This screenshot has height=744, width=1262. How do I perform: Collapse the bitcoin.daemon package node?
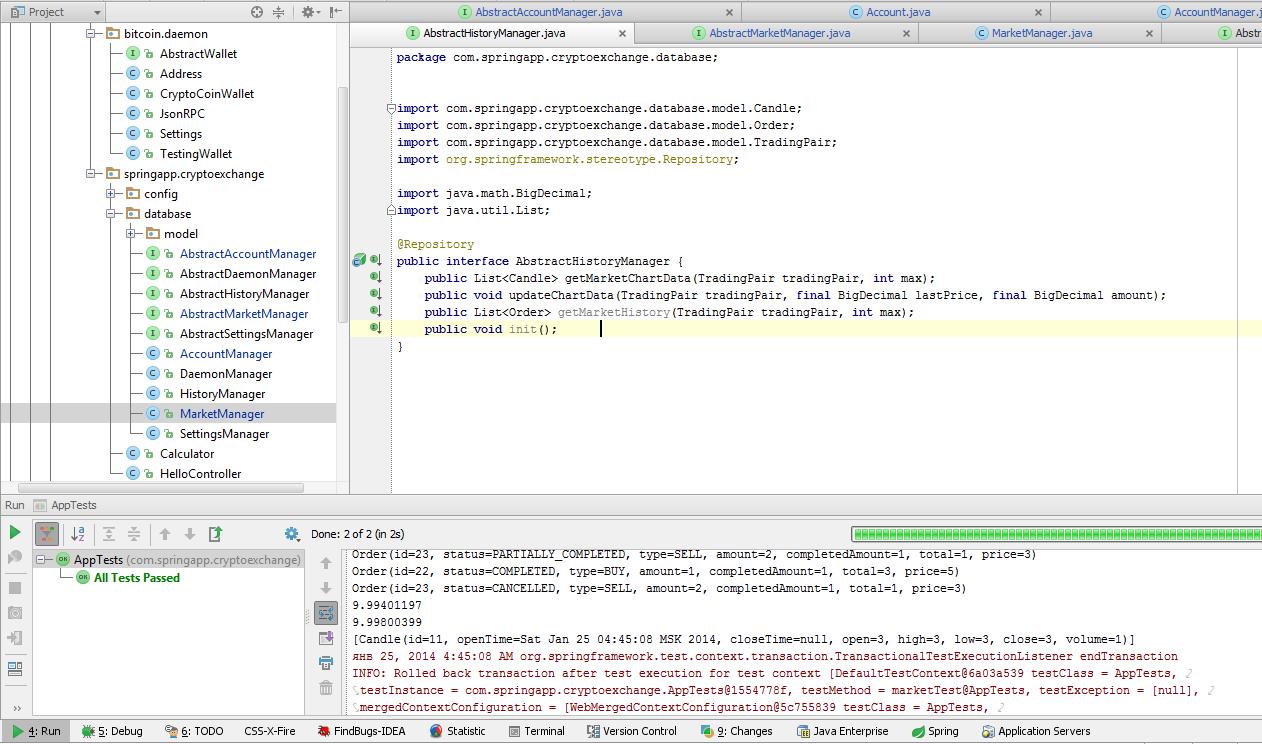point(91,34)
